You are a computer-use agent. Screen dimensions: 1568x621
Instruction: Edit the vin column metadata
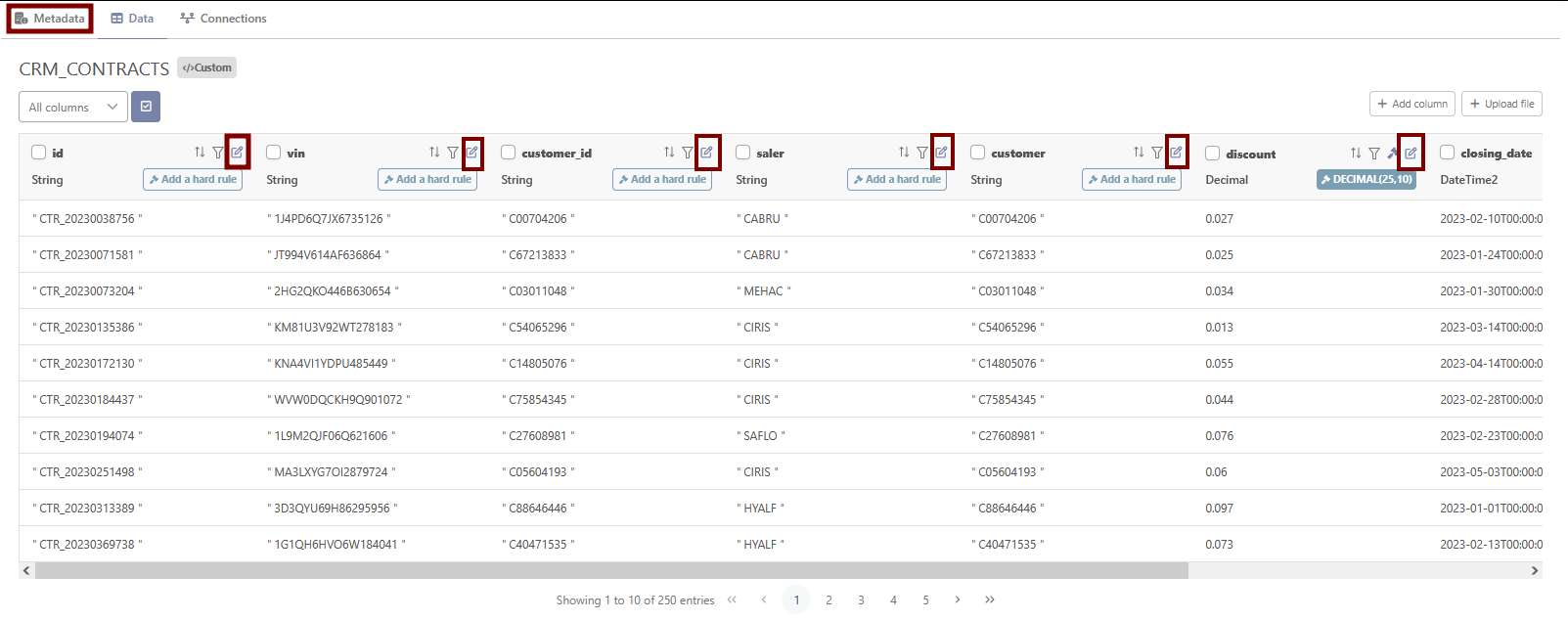472,153
